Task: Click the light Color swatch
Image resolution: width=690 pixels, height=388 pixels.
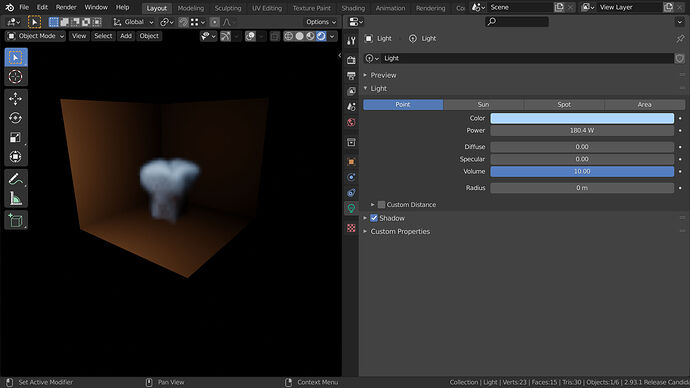Action: (582, 118)
